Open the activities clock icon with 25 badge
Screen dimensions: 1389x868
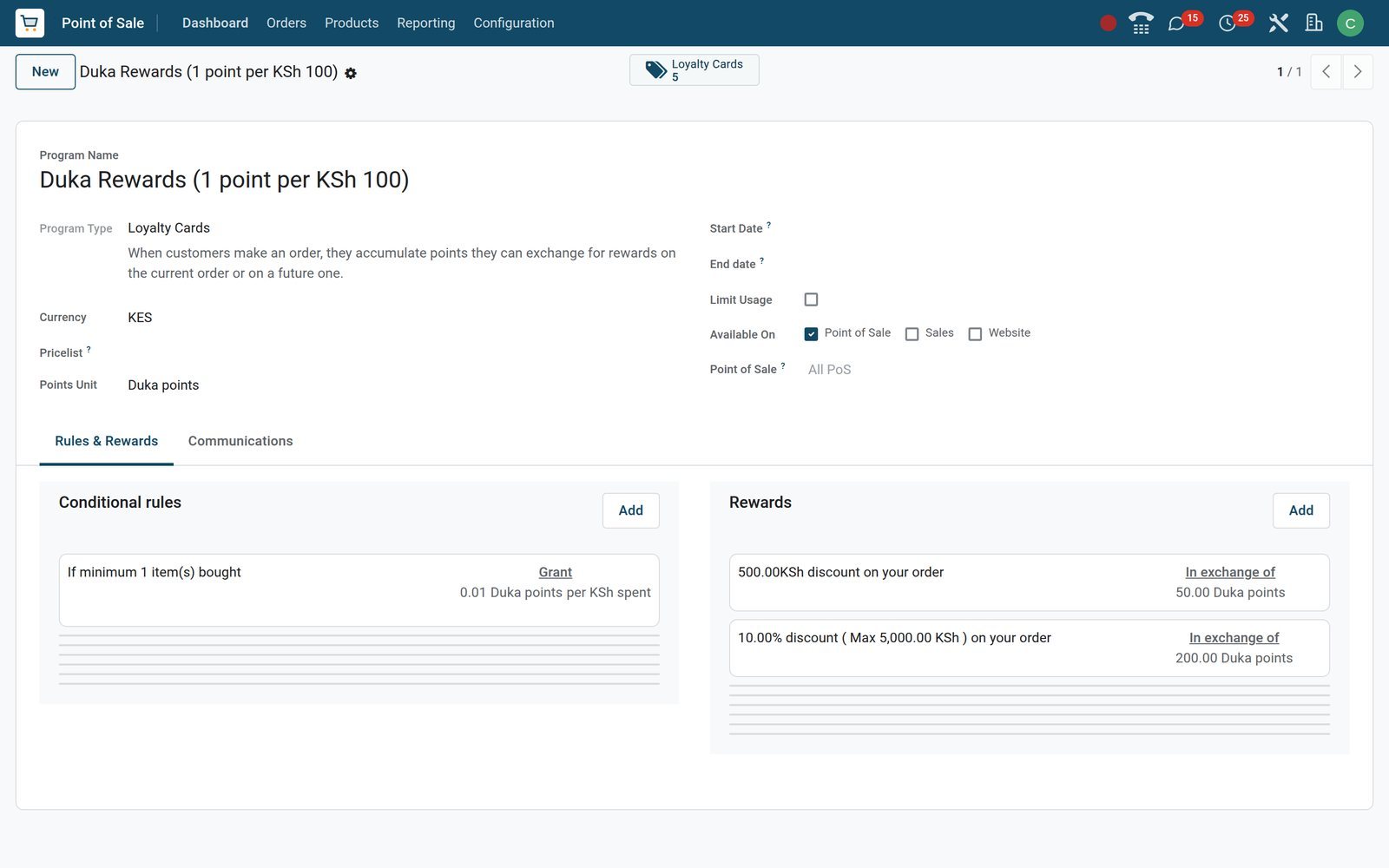1228,23
